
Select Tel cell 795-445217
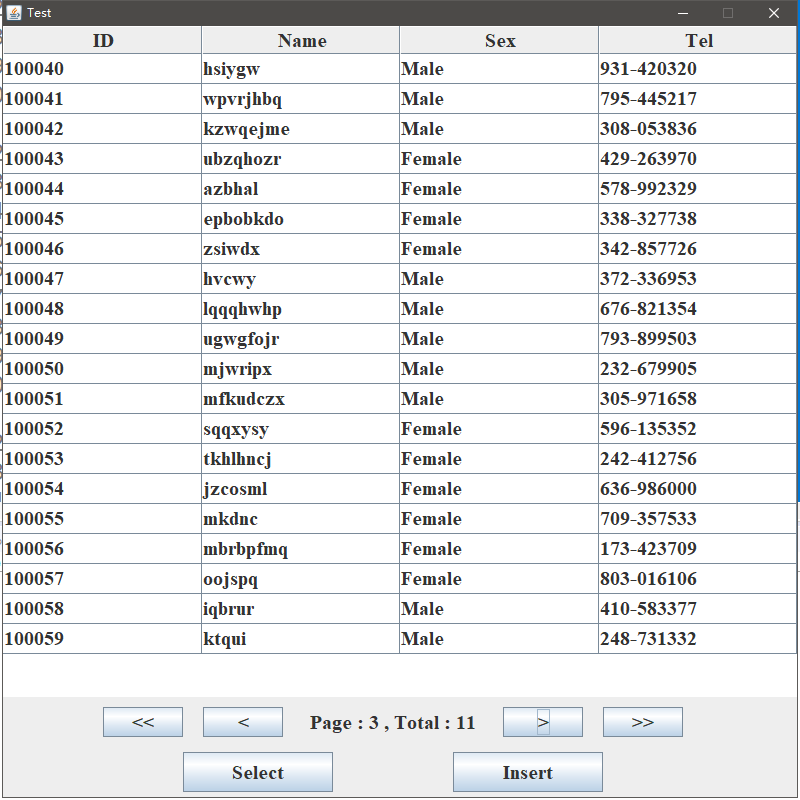click(x=697, y=99)
